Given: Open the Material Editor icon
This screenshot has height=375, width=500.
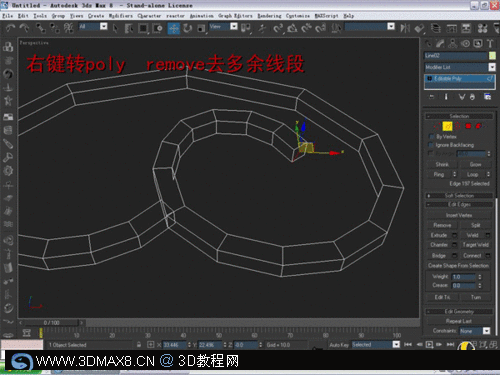Looking at the screenshot, I should pyautogui.click(x=482, y=28).
